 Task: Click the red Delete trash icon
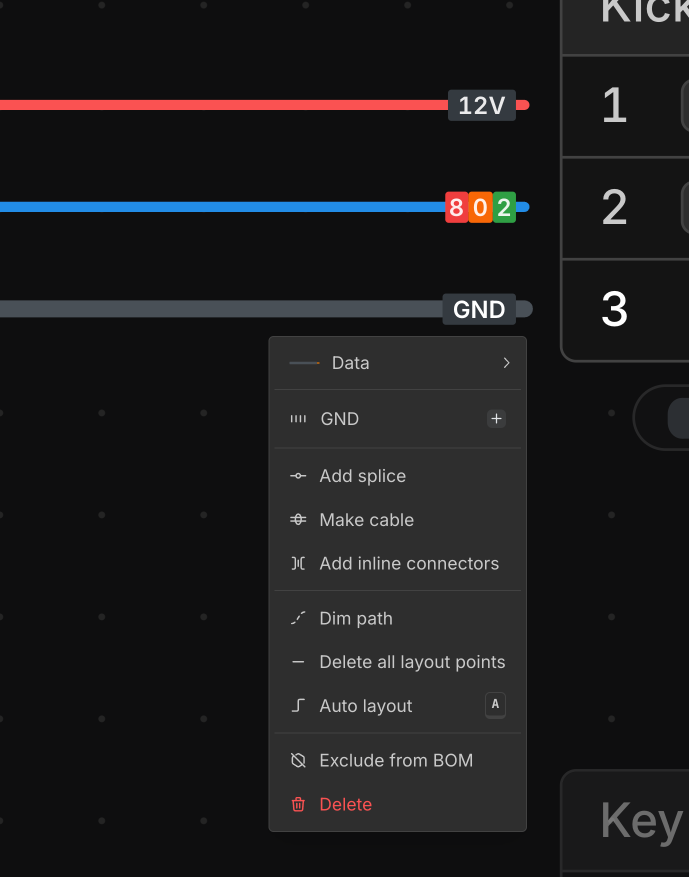298,805
